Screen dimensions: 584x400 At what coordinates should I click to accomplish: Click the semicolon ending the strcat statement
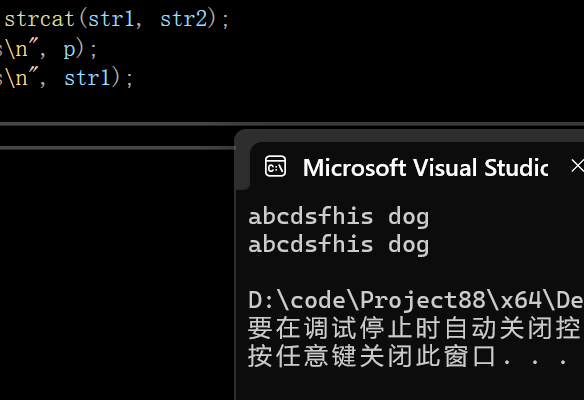click(225, 20)
